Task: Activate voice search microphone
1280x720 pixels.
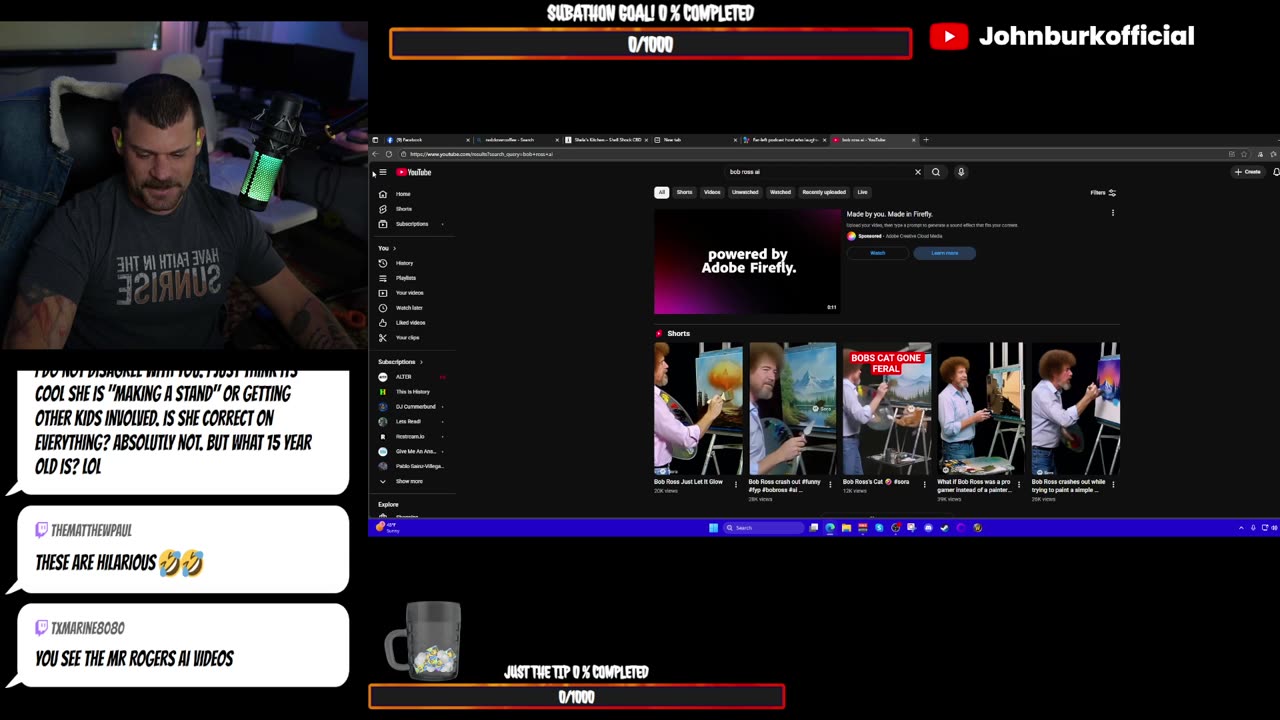Action: click(x=961, y=172)
